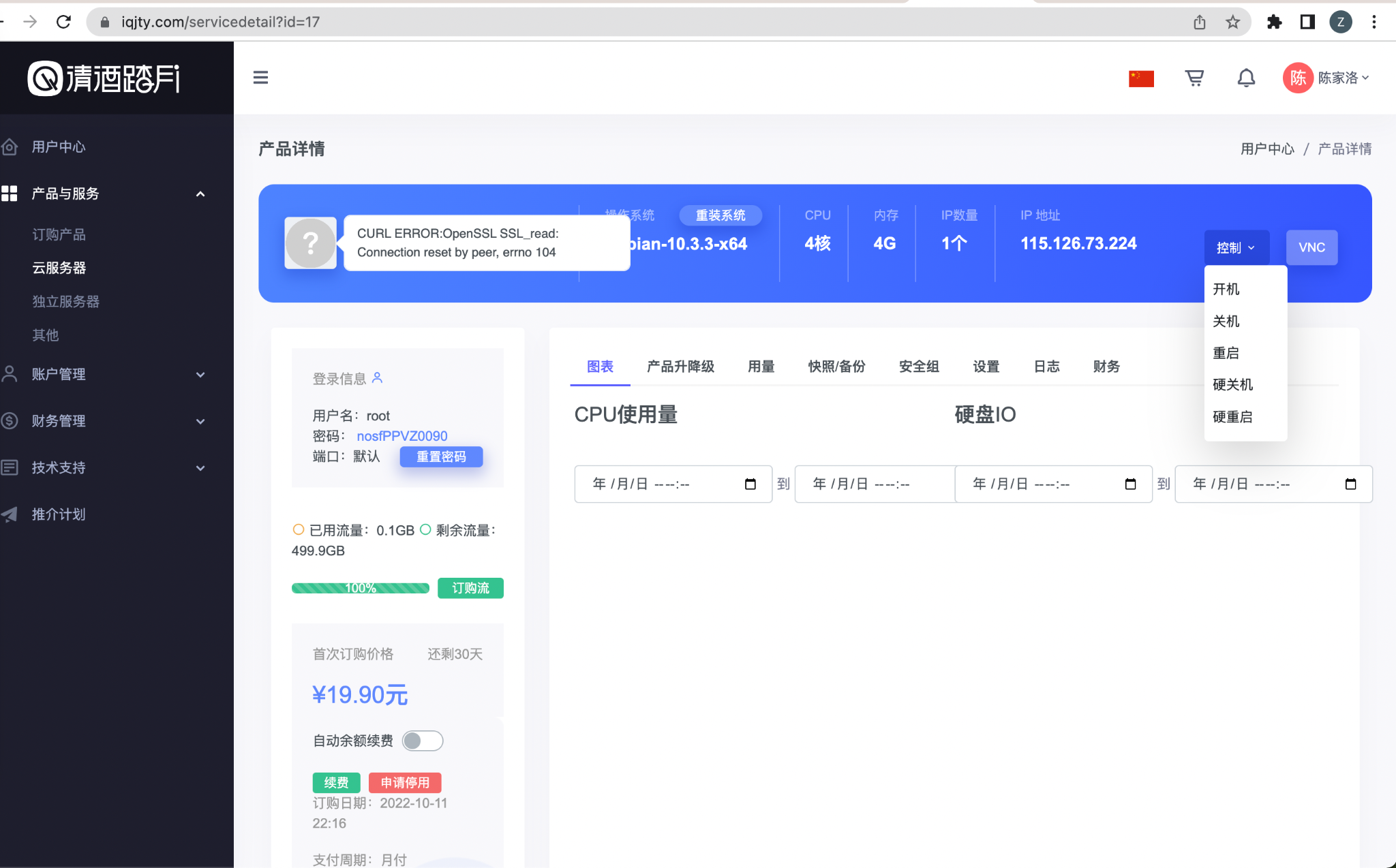Click the reload page icon
Viewport: 1396px width, 868px height.
coord(63,22)
